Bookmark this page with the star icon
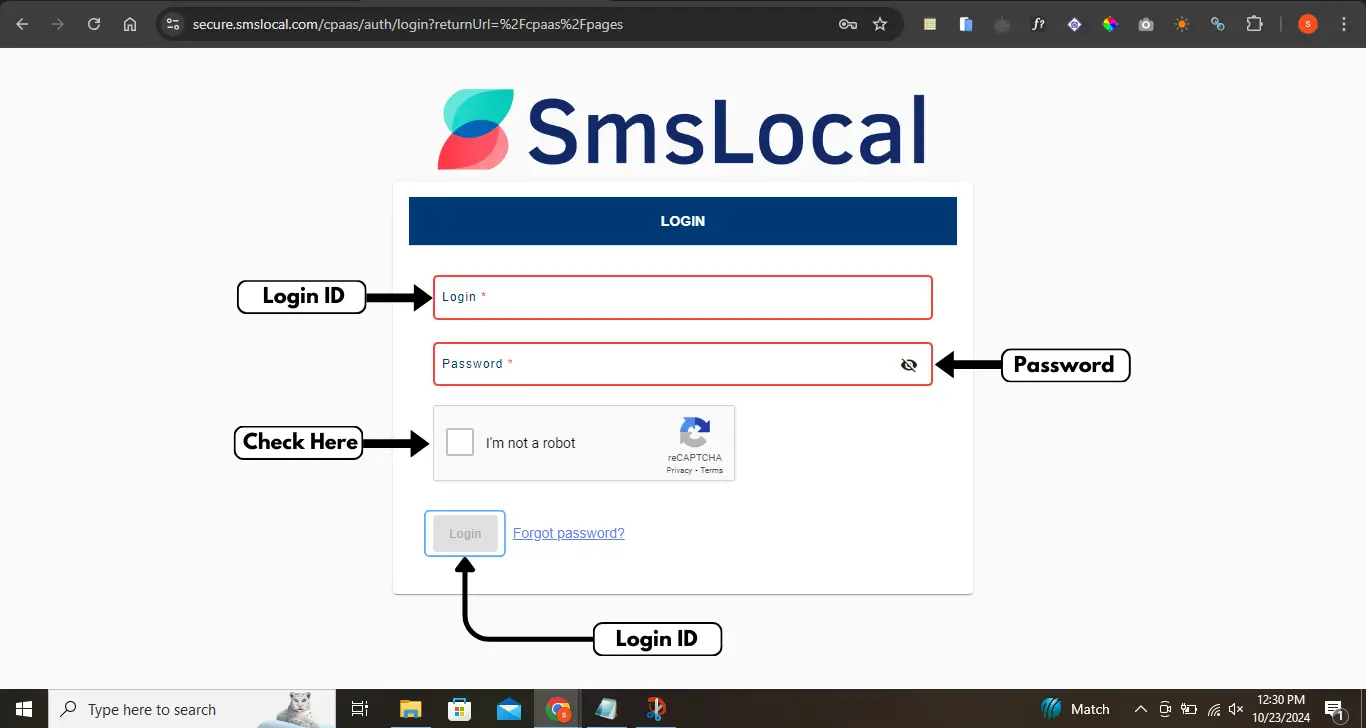 [x=880, y=24]
